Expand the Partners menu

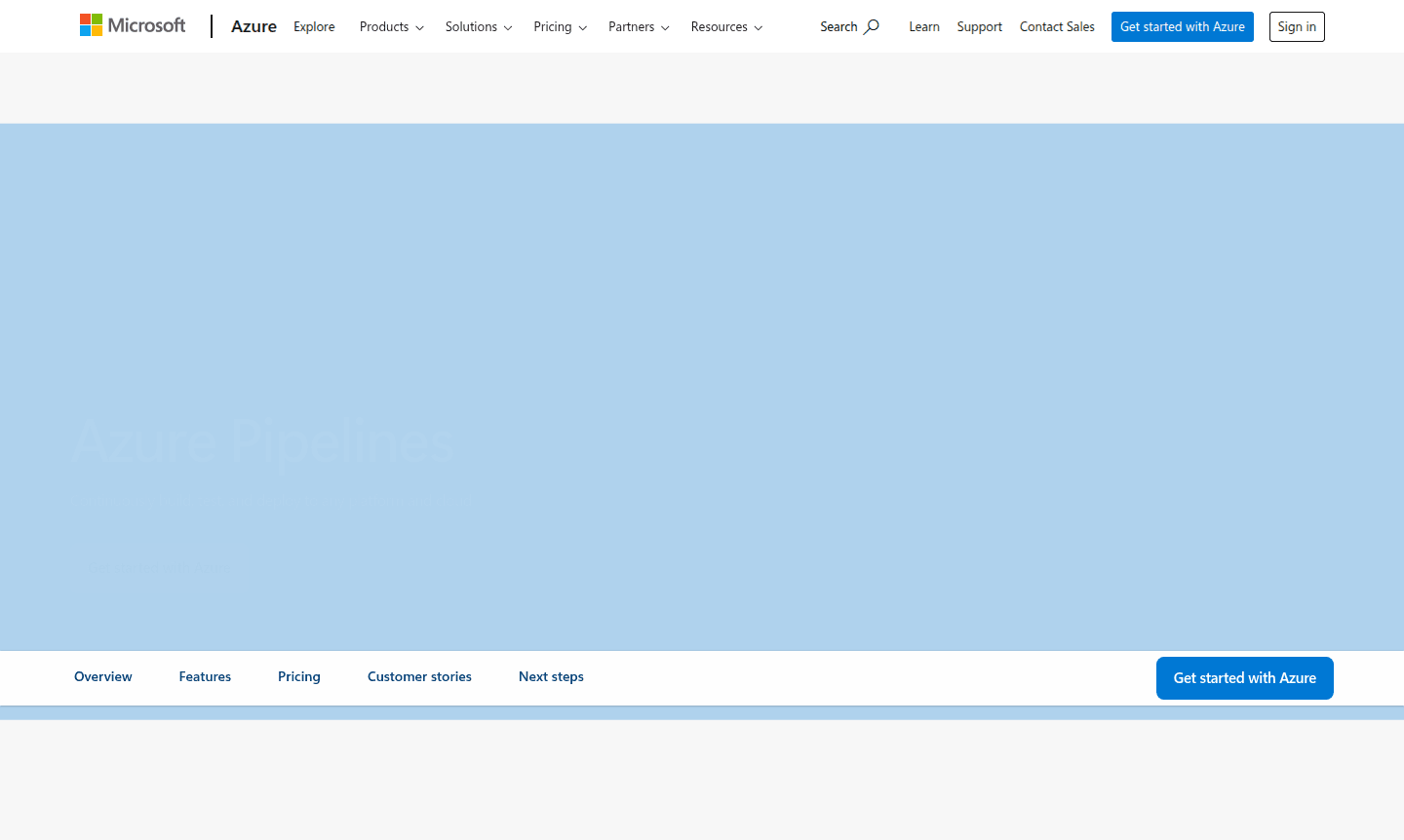coord(638,27)
